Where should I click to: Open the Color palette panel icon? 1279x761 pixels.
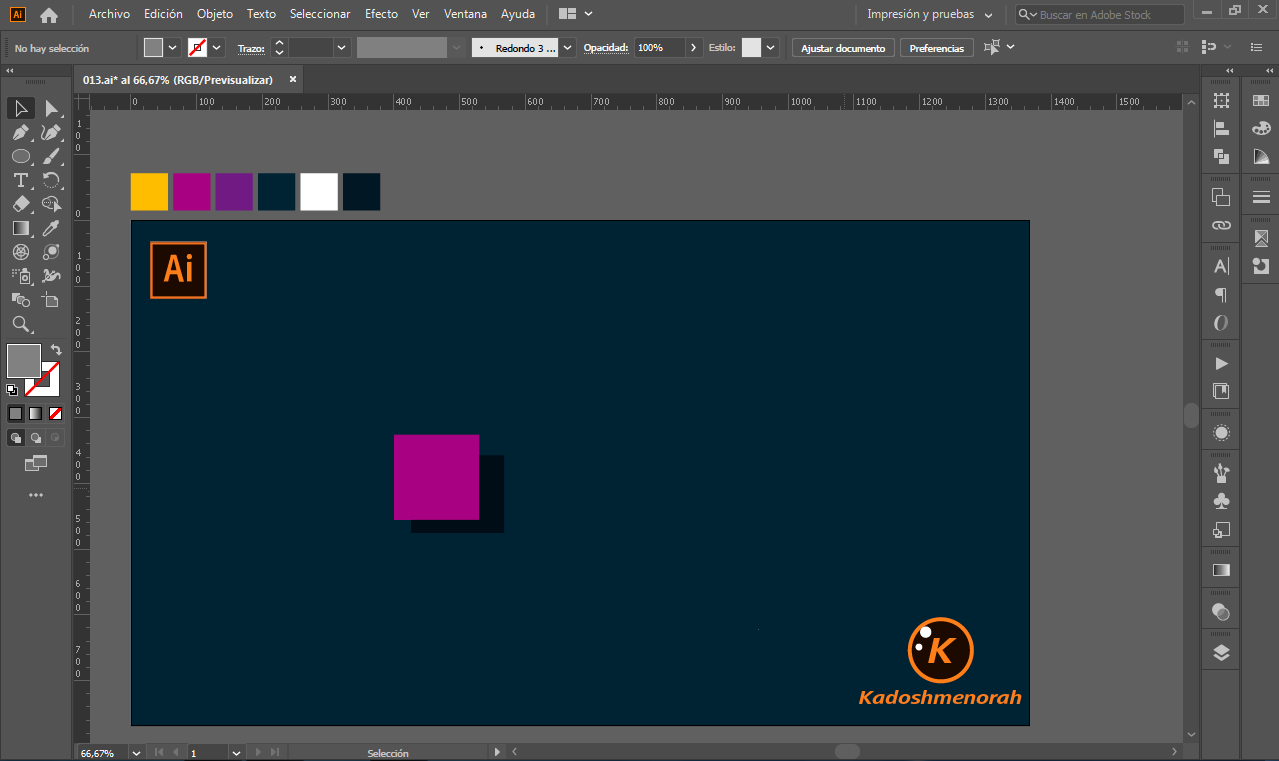[1261, 129]
